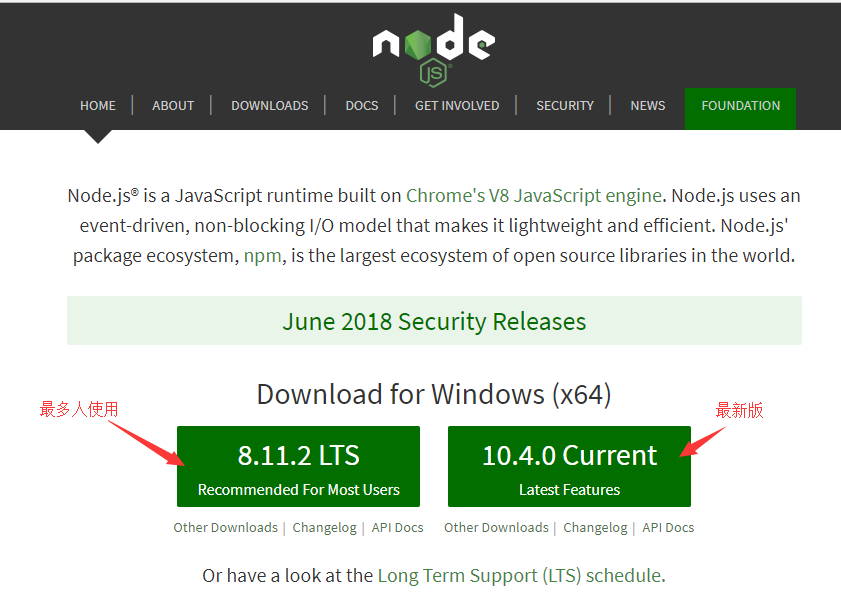
Task: Open API Docs for the LTS release
Action: click(x=397, y=528)
